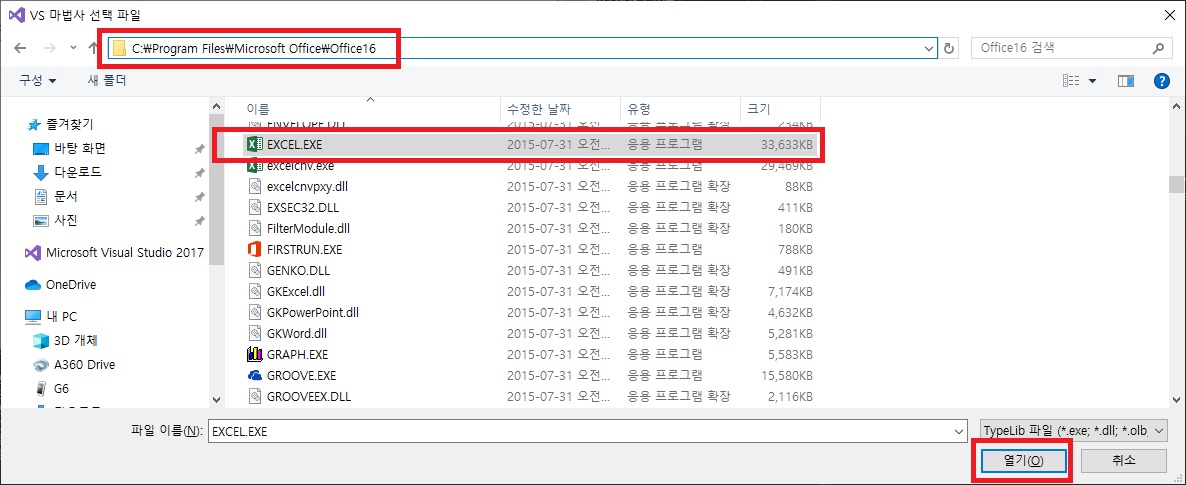Select EXSEC32.DLL in the list

click(x=301, y=207)
